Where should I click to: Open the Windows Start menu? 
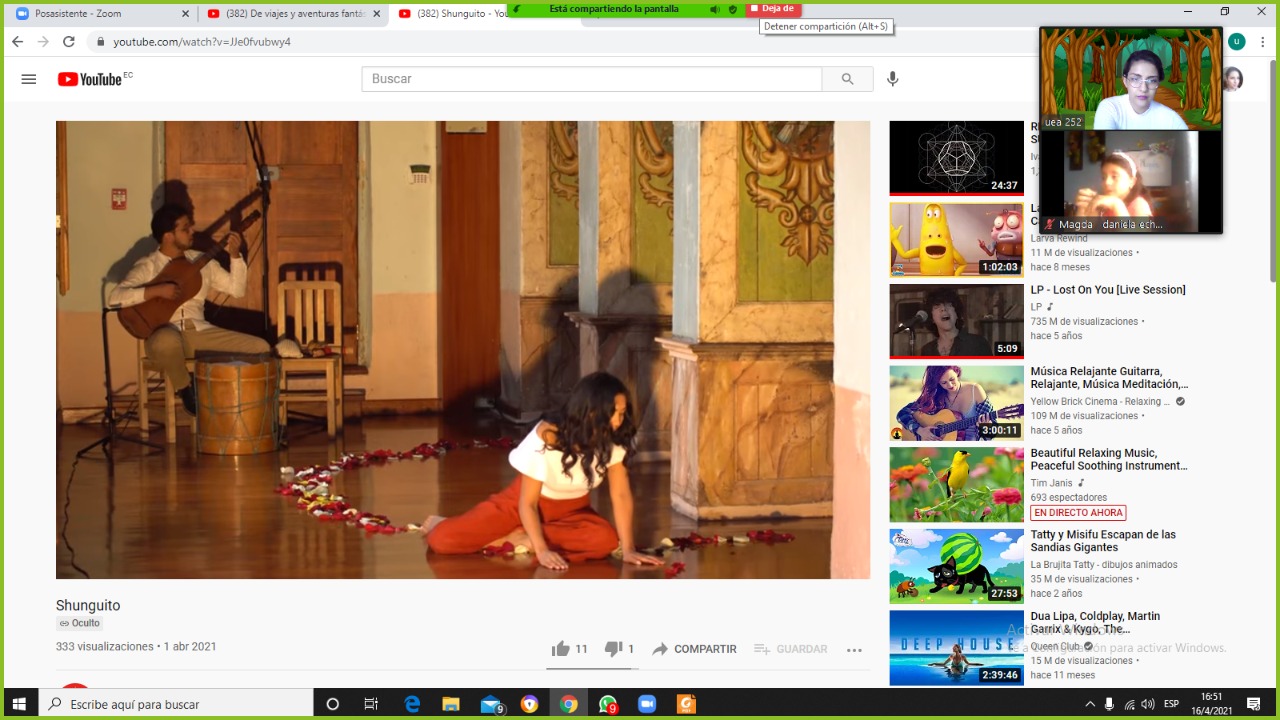point(19,704)
